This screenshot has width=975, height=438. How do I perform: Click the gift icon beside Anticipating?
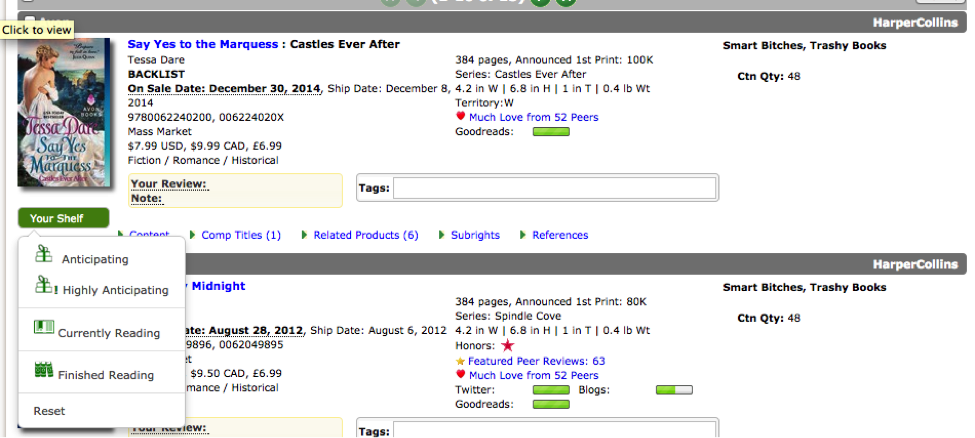pos(43,255)
